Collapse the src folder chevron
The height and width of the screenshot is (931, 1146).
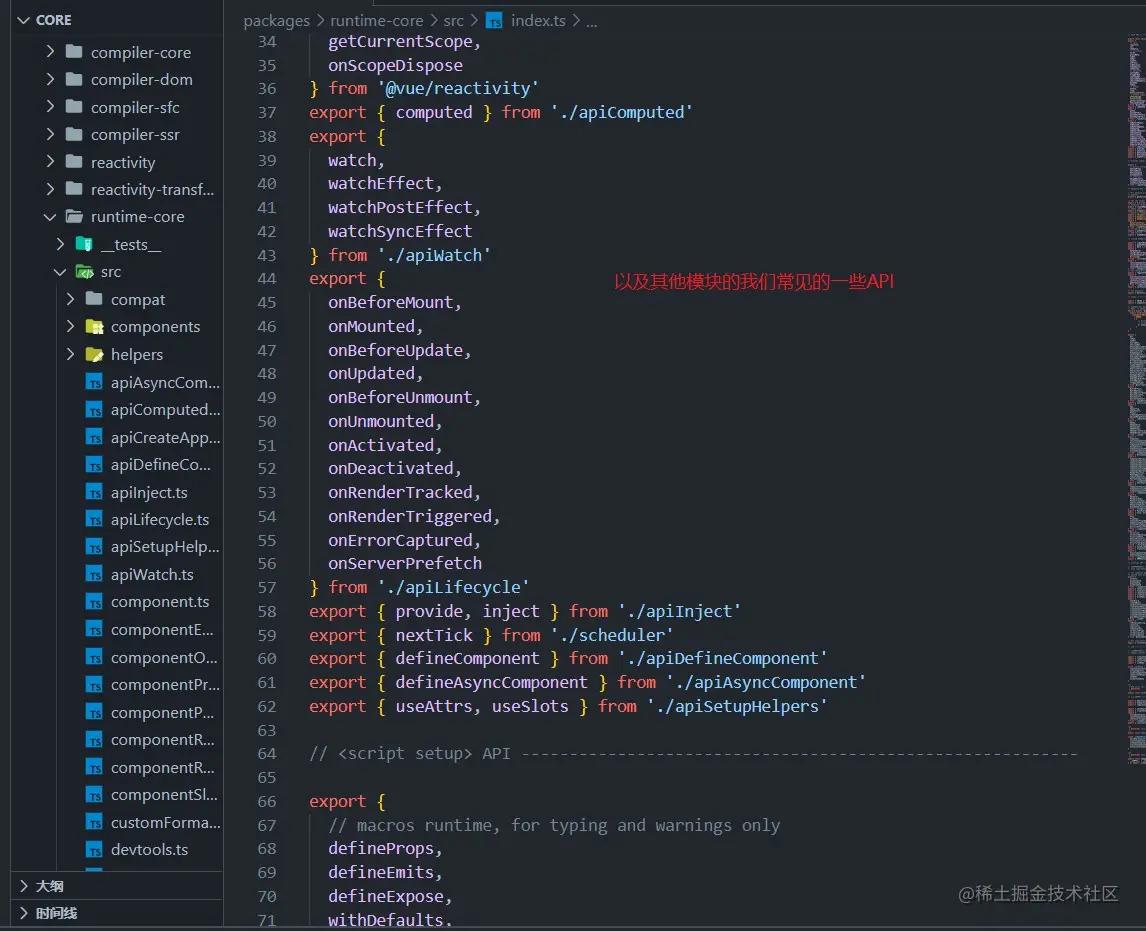pyautogui.click(x=60, y=272)
